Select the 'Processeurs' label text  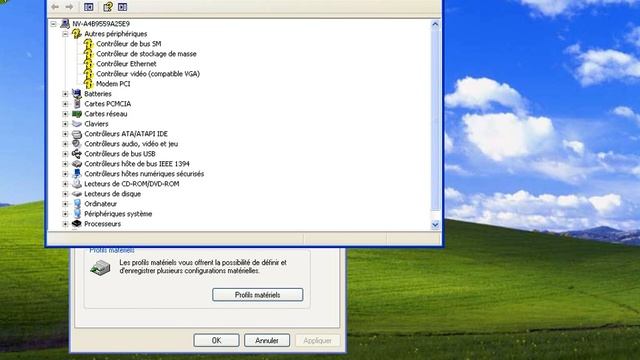[102, 224]
